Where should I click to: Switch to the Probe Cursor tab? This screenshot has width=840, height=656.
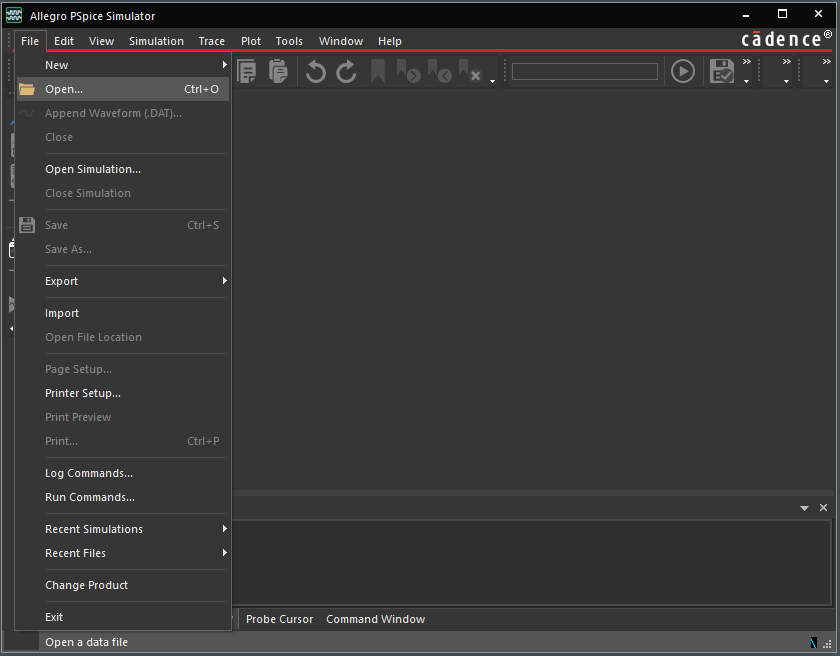(279, 619)
